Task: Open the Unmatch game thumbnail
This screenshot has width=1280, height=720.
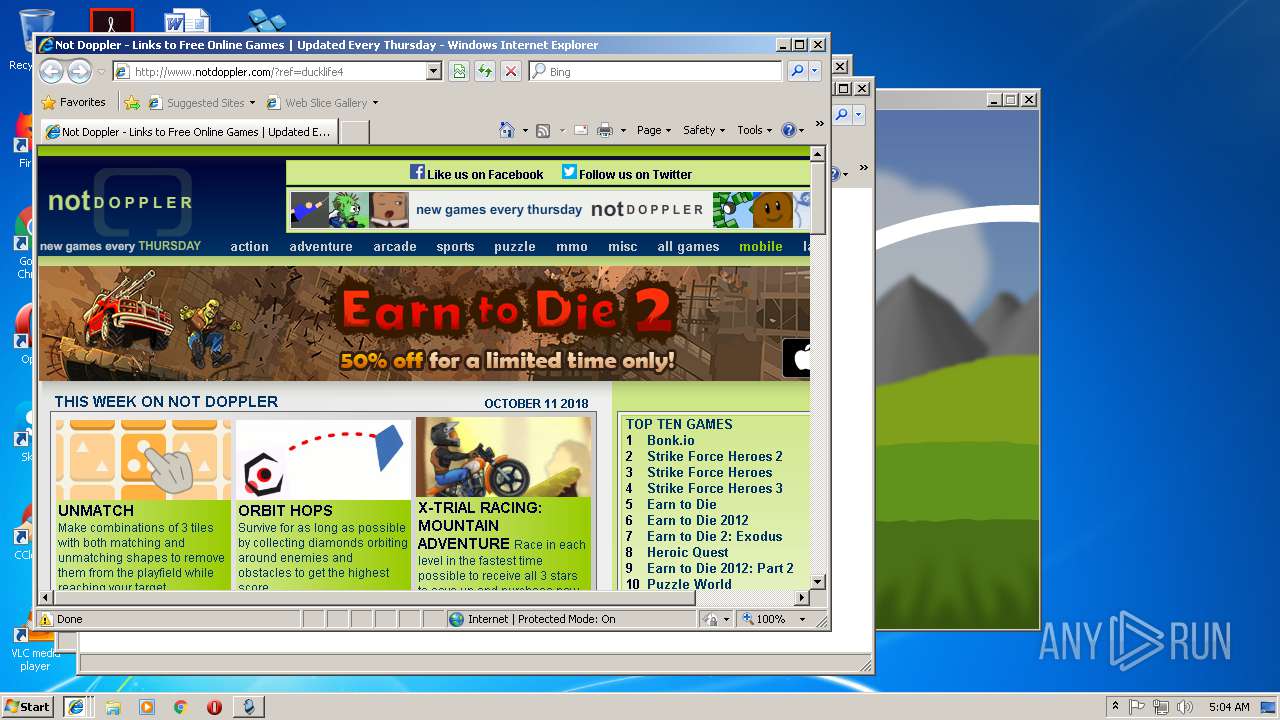Action: click(x=143, y=458)
